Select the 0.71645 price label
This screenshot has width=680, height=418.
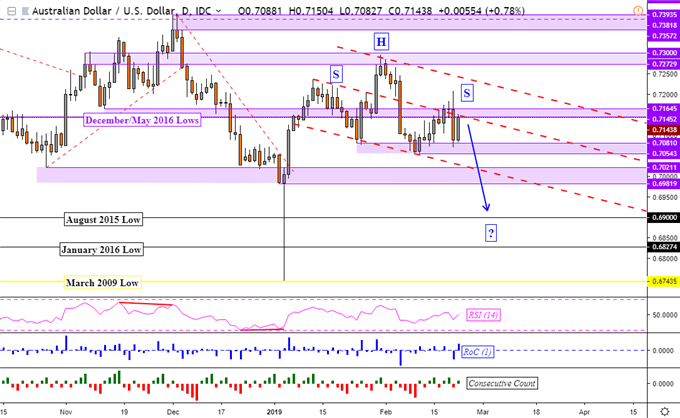[x=663, y=108]
